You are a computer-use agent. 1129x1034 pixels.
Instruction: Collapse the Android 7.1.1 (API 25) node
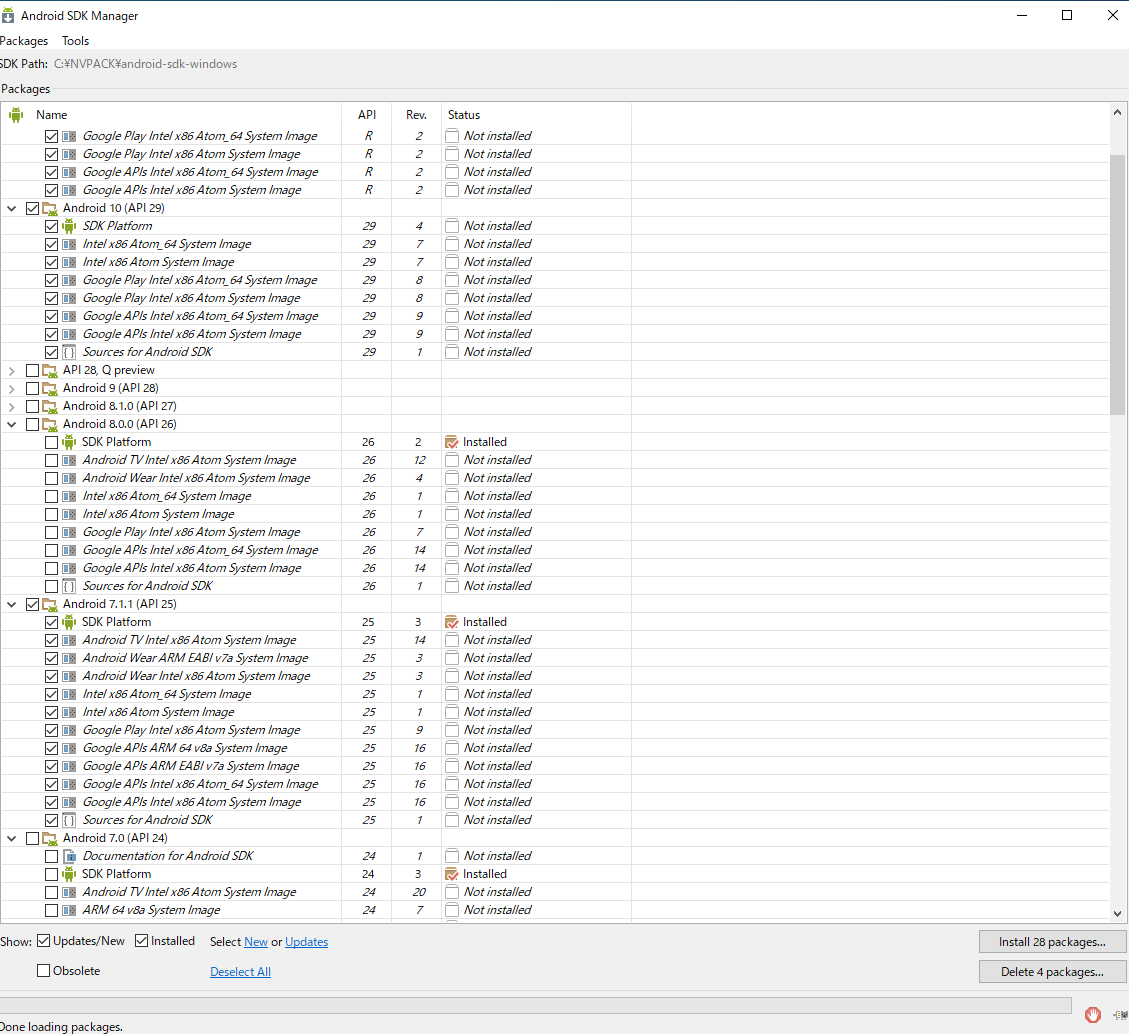pyautogui.click(x=12, y=605)
